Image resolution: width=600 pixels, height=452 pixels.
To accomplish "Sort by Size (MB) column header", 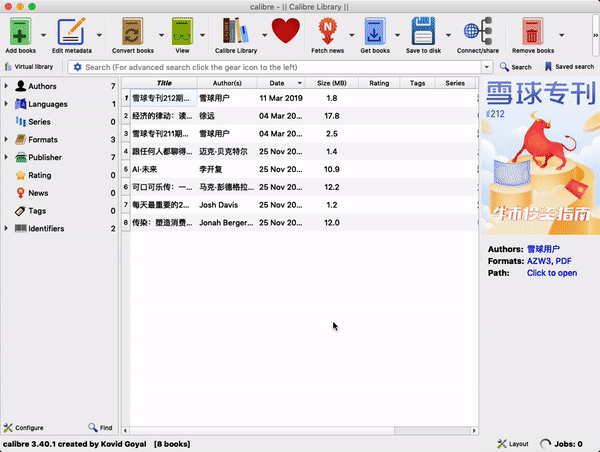I will coord(331,83).
